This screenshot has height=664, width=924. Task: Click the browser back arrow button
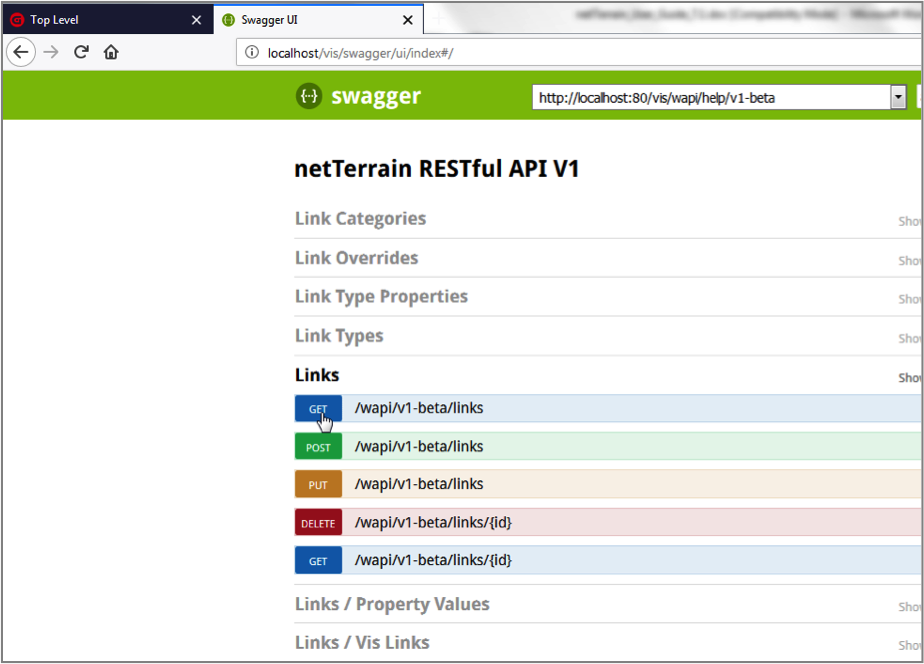coord(21,52)
